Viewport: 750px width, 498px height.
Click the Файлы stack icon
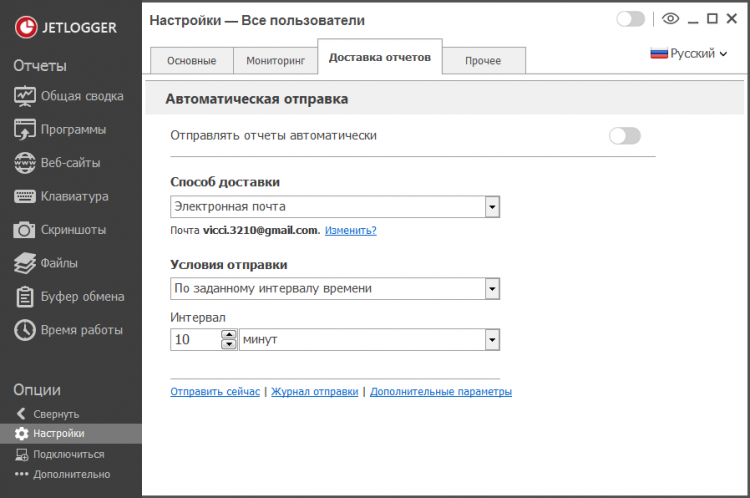point(25,263)
